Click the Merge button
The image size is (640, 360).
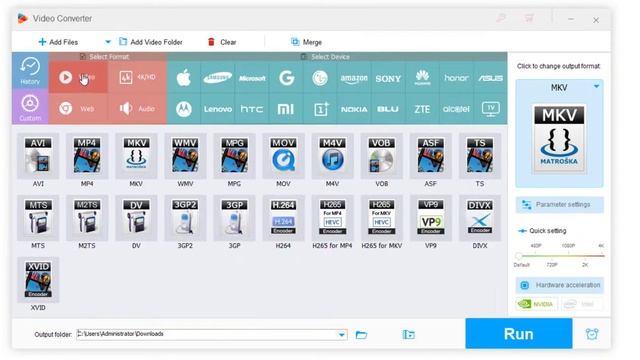[x=306, y=42]
